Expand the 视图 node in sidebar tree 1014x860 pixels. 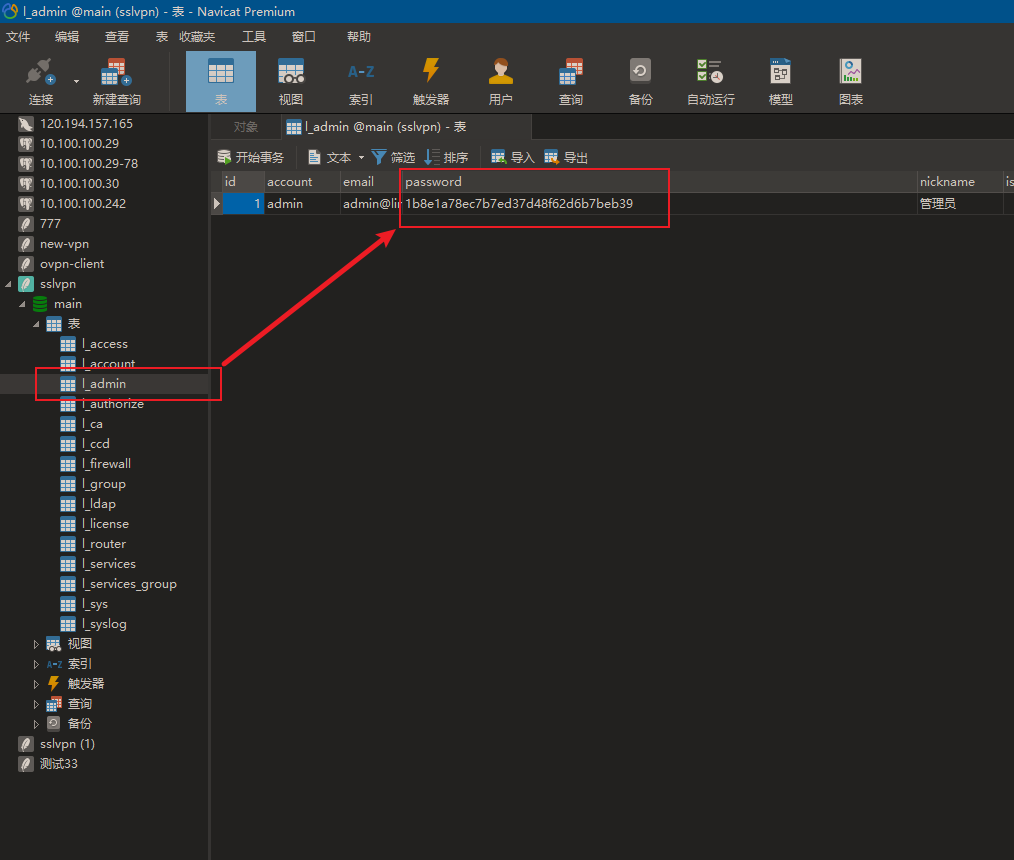(38, 644)
